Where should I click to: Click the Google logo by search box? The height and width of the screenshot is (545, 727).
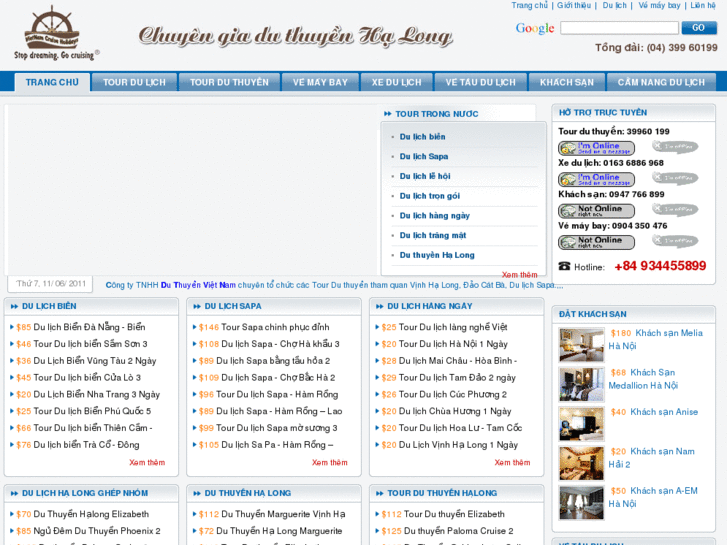click(x=535, y=28)
